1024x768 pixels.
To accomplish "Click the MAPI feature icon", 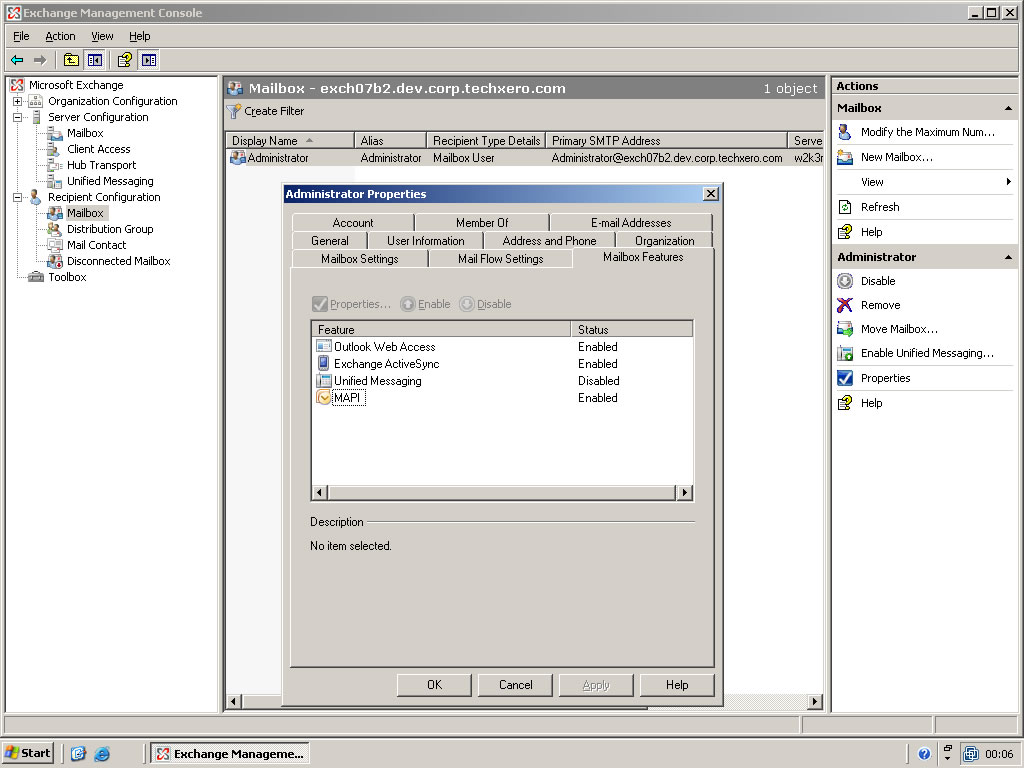I will tap(323, 398).
